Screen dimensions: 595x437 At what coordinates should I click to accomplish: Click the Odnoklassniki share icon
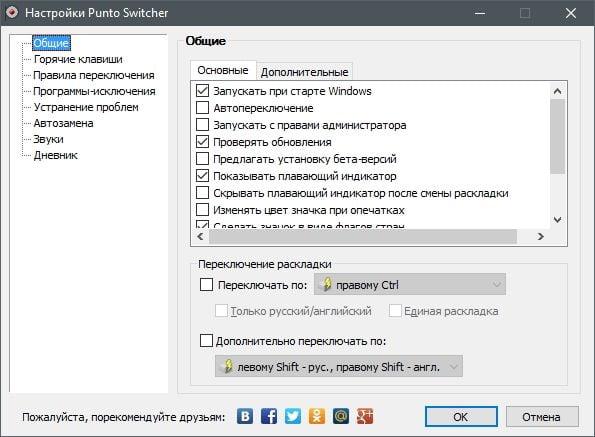click(317, 416)
